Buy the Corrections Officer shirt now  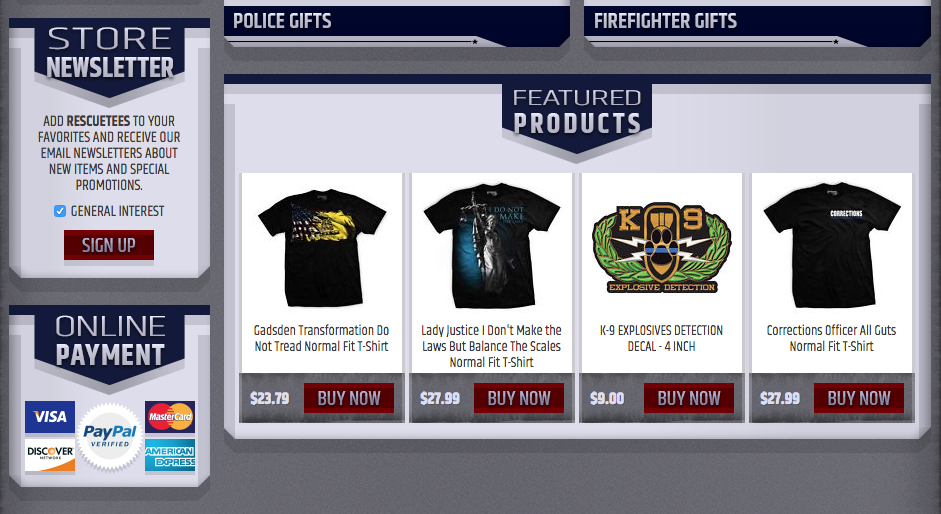pyautogui.click(x=859, y=398)
